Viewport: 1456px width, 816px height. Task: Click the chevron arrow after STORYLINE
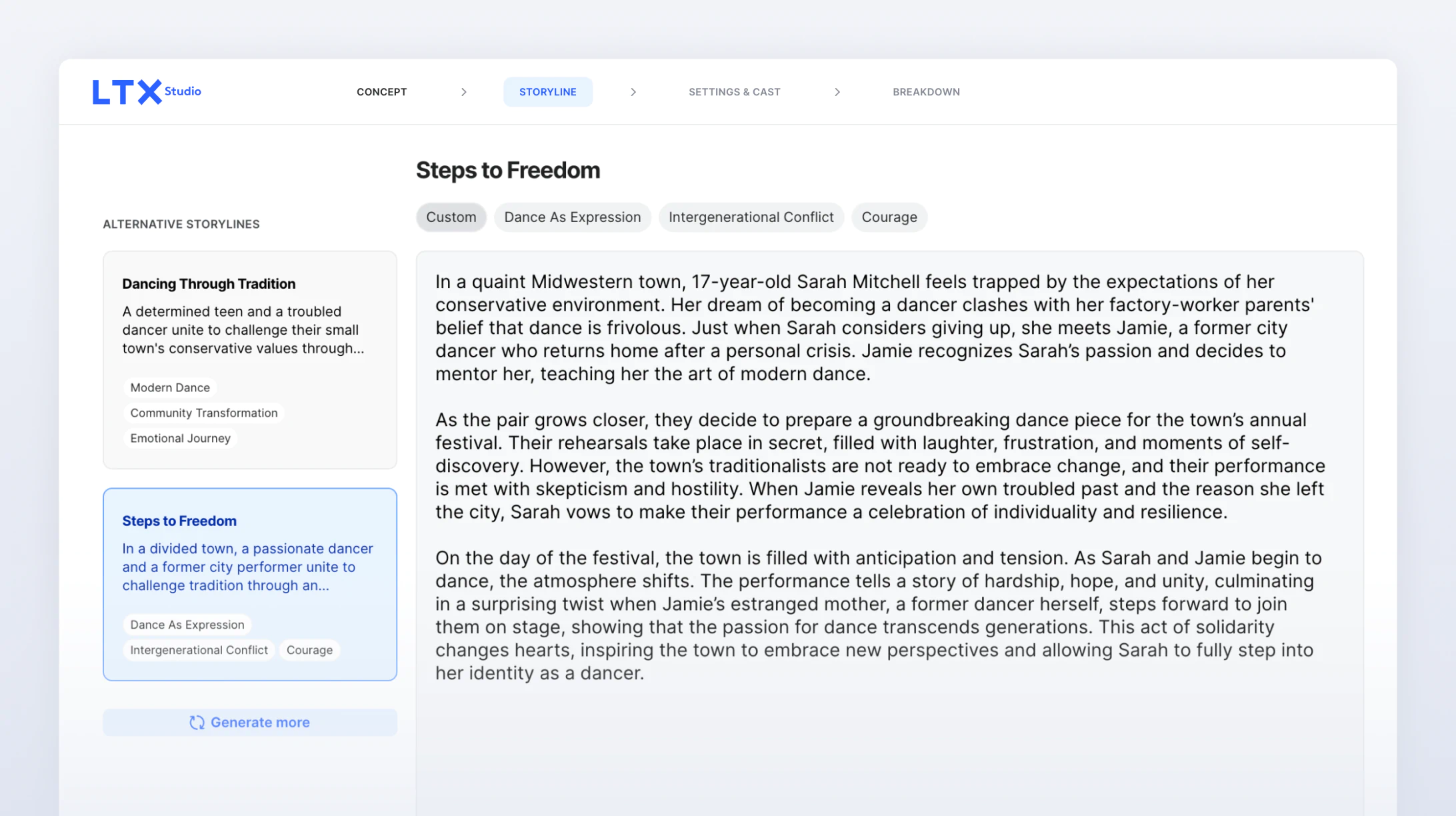(x=633, y=92)
